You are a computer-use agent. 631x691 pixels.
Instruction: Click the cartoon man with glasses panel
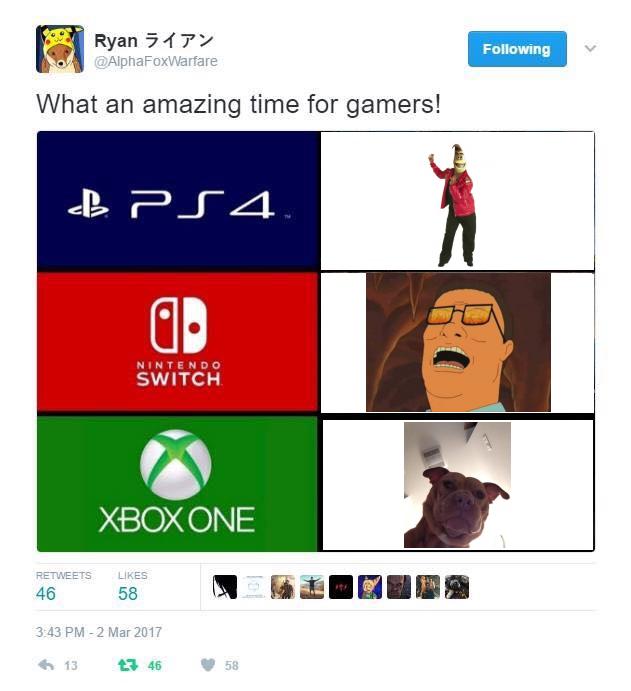coord(458,342)
